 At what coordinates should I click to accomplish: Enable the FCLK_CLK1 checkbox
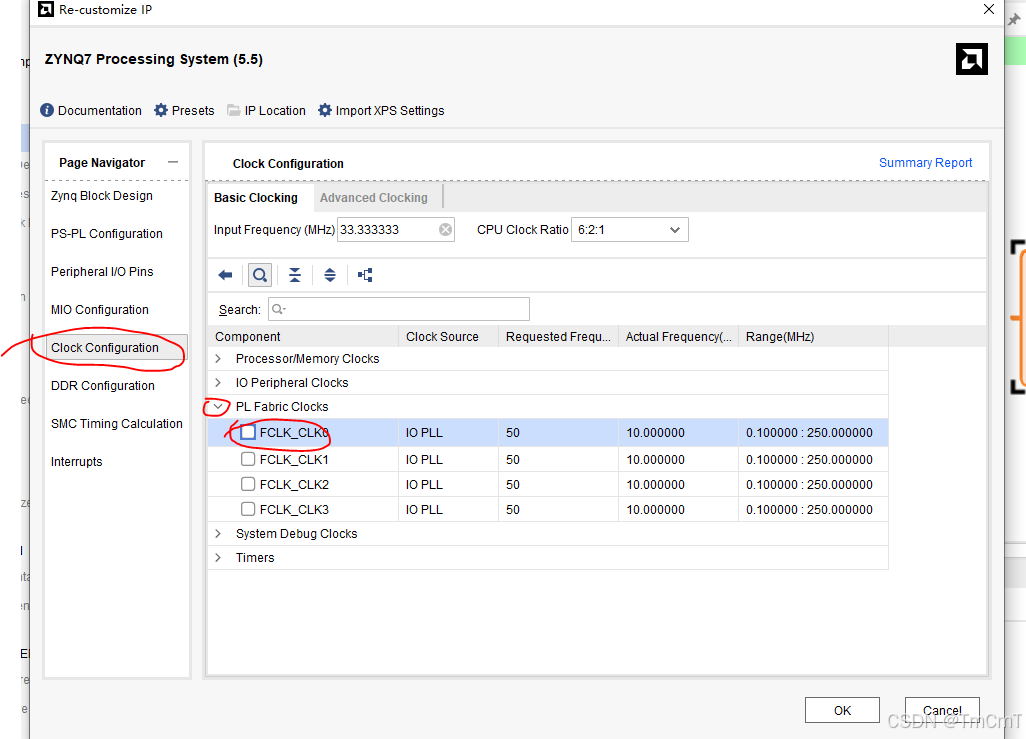pos(248,459)
